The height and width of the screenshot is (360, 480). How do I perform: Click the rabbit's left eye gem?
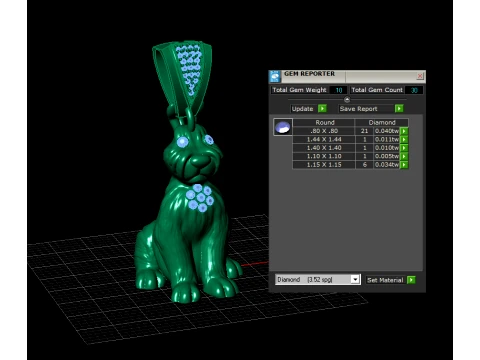point(182,142)
